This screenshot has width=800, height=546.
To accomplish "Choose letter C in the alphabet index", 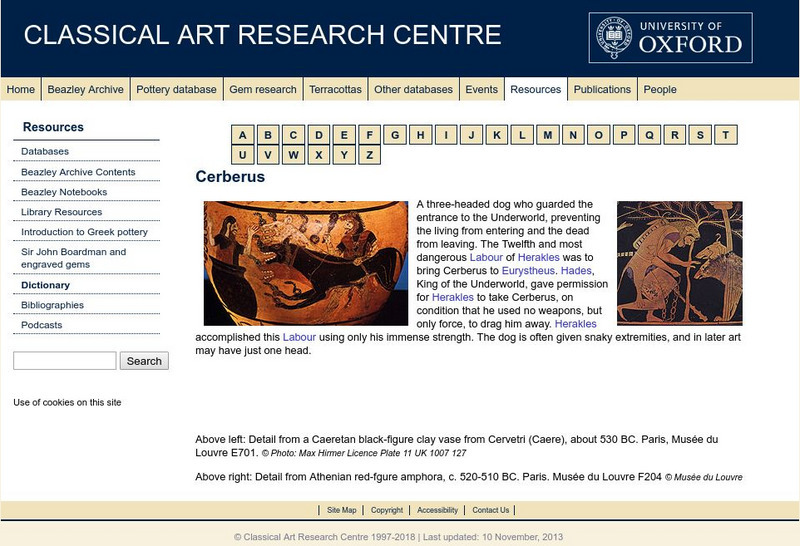I will click(x=293, y=135).
